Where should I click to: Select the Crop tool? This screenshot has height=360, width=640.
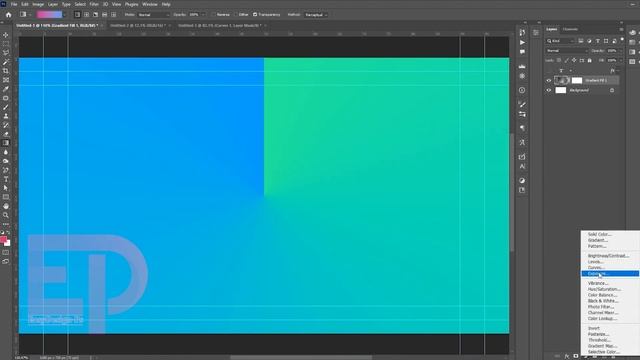(x=6, y=71)
